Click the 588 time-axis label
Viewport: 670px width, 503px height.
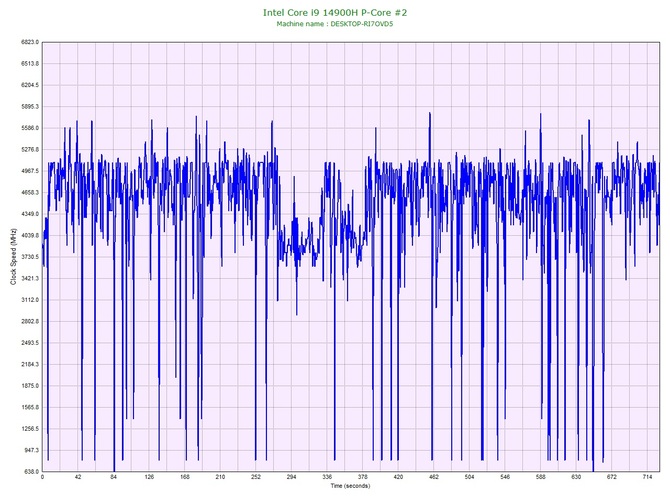(x=541, y=477)
